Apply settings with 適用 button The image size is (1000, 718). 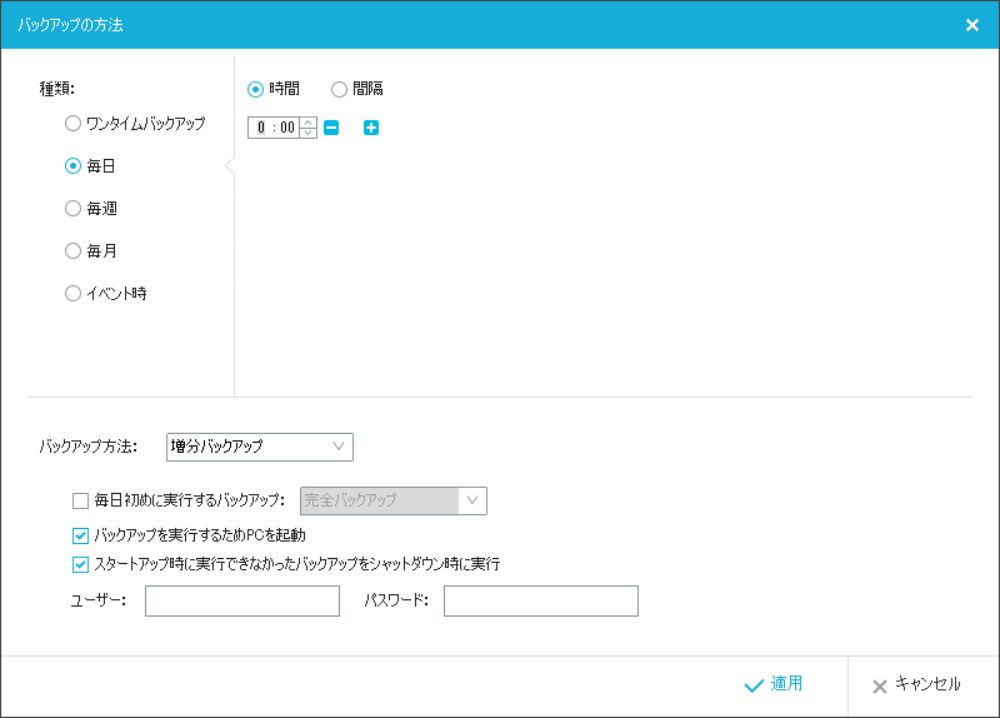click(774, 685)
